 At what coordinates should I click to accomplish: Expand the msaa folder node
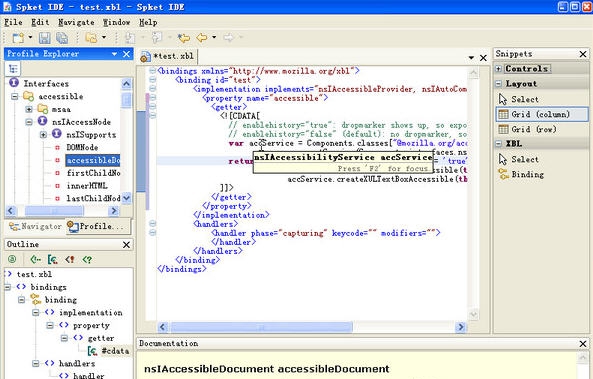(x=29, y=109)
